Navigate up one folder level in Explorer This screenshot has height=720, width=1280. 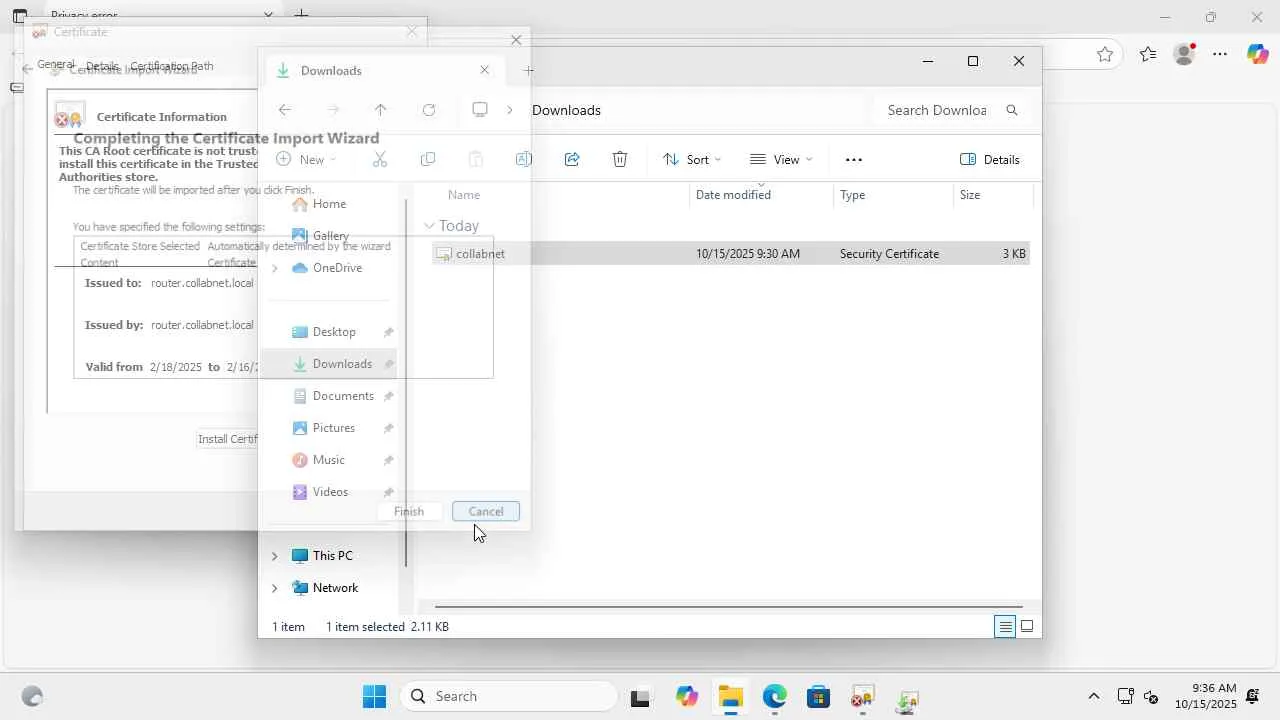pyautogui.click(x=380, y=110)
